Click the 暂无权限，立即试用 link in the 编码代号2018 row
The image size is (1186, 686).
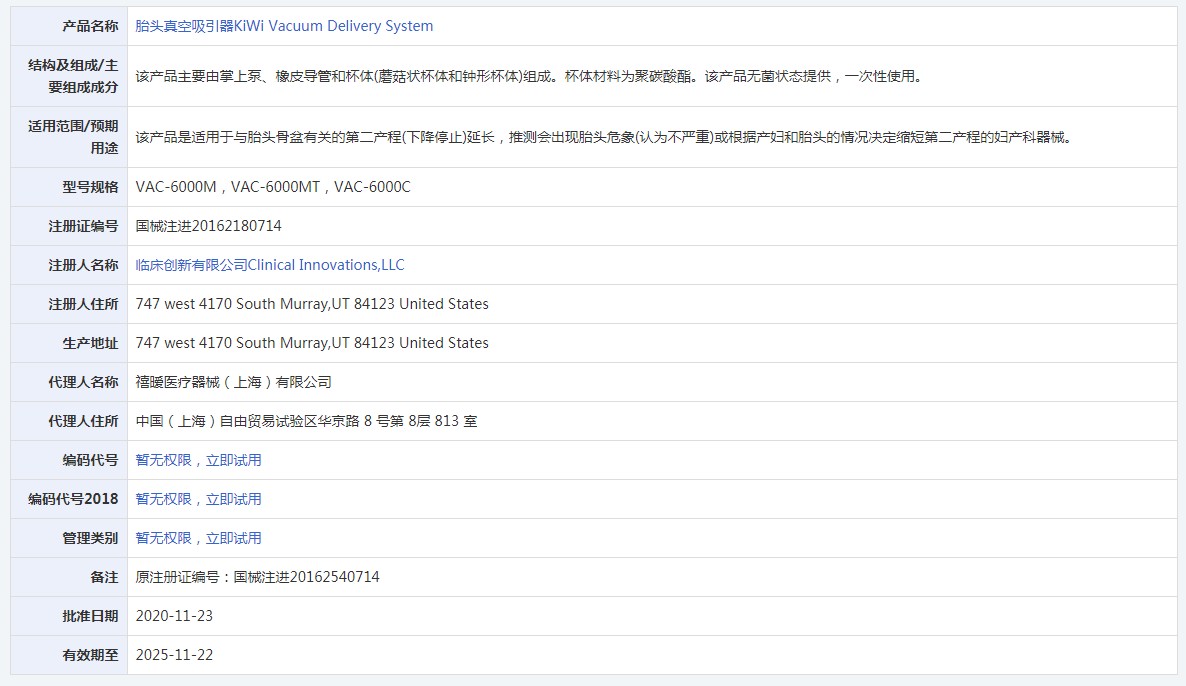tap(198, 499)
